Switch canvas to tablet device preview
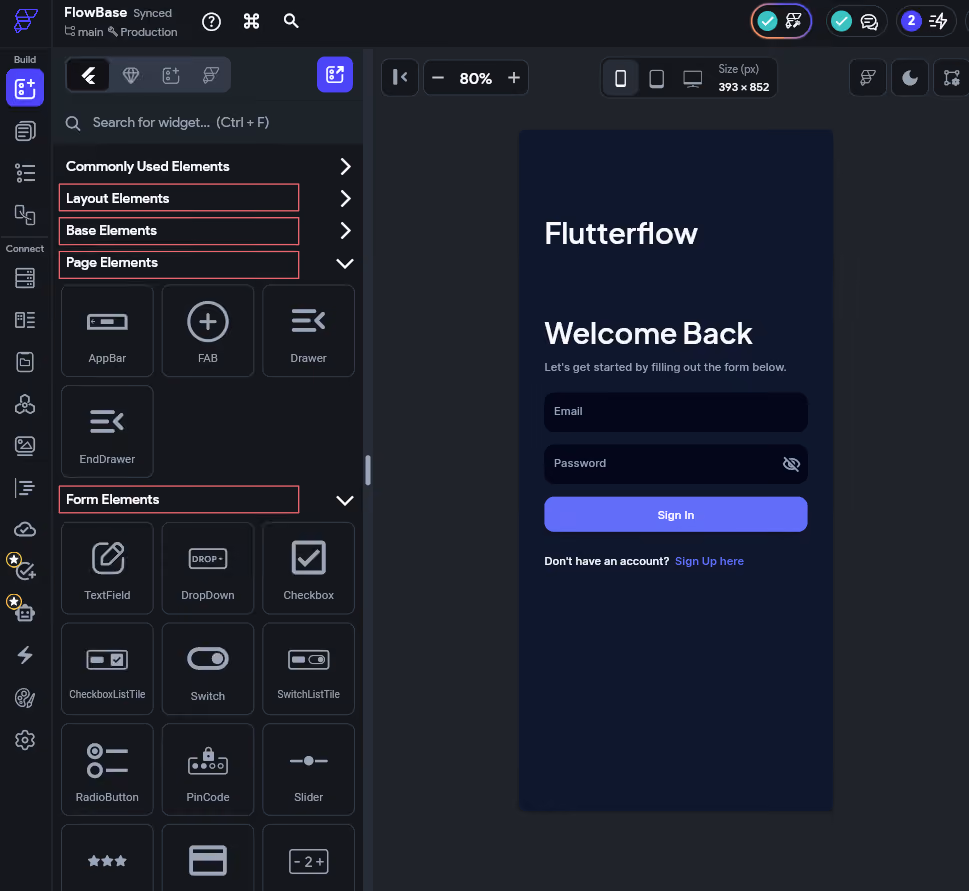 coord(656,78)
